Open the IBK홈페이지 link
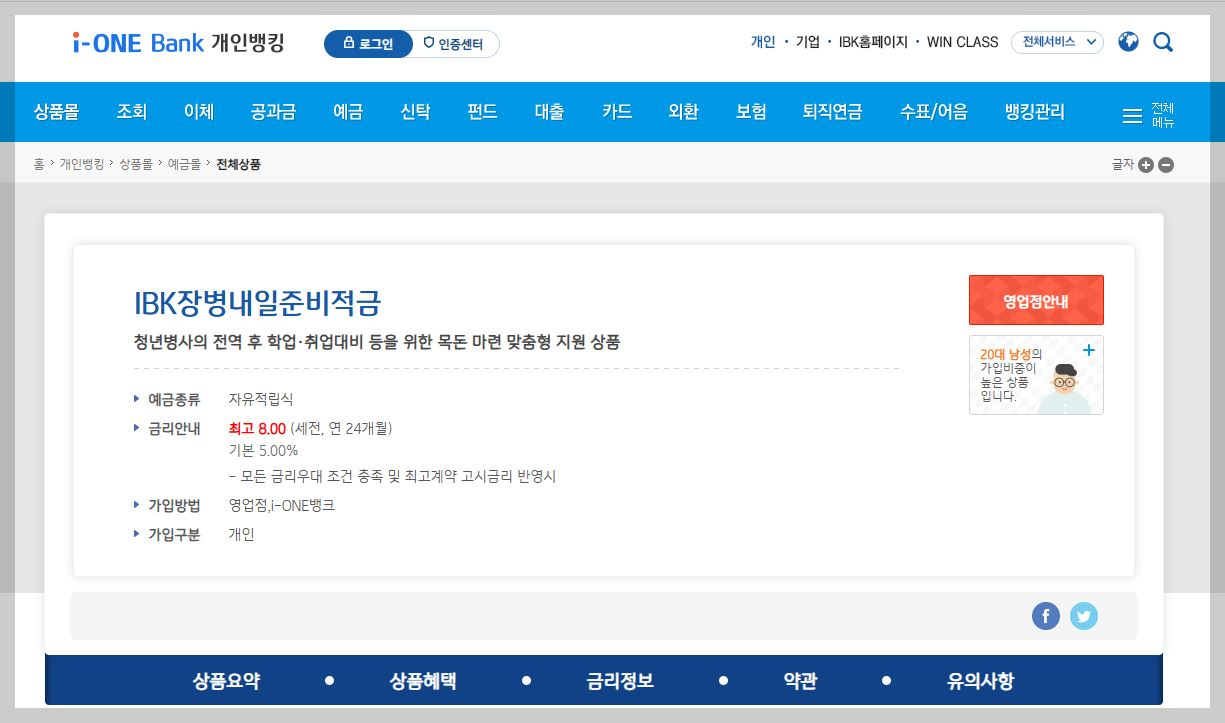The height and width of the screenshot is (723, 1225). (873, 42)
